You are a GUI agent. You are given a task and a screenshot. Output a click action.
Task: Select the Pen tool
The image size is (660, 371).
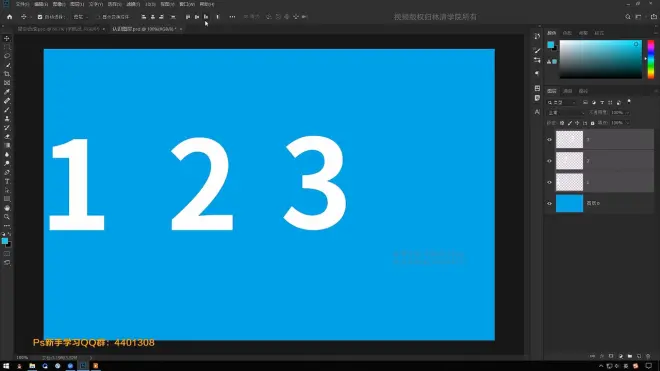(x=7, y=172)
